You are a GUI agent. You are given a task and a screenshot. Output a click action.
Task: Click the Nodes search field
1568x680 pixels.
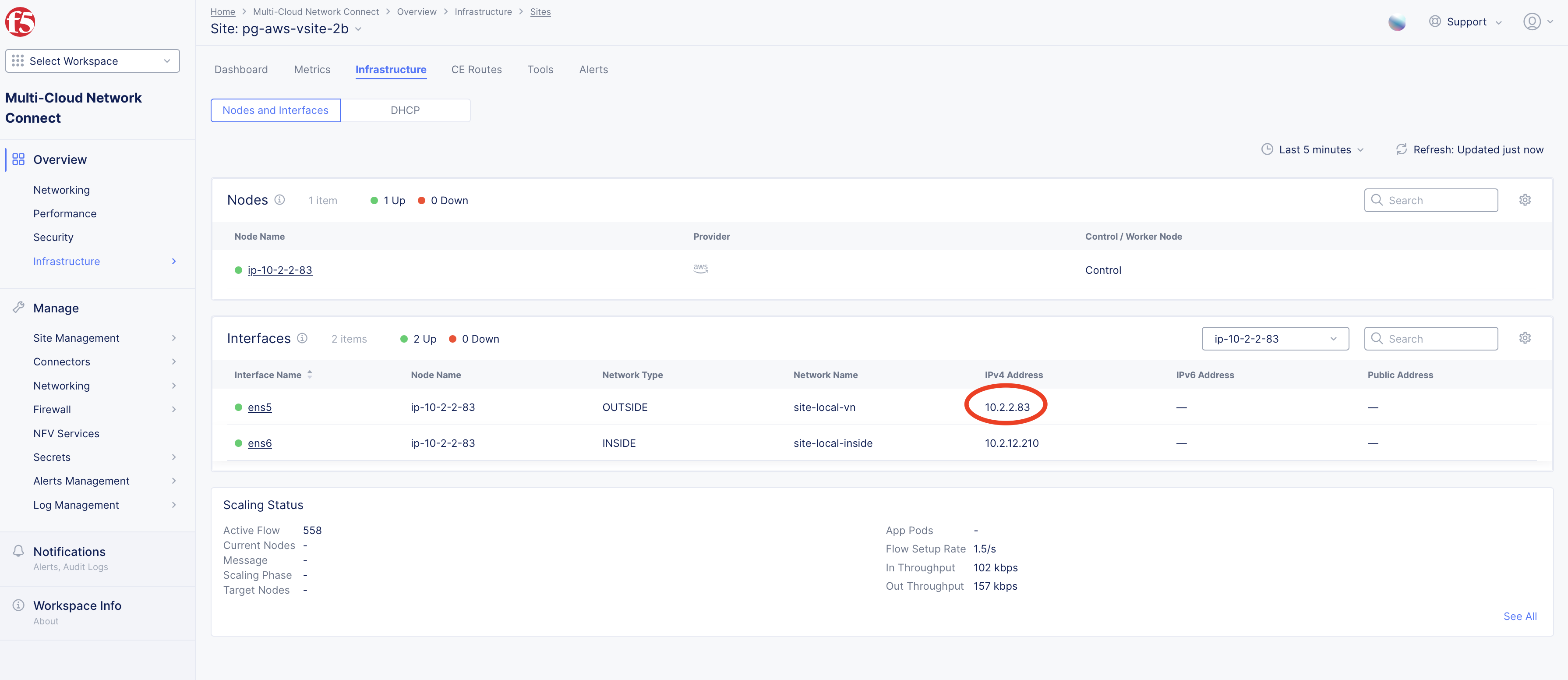click(x=1431, y=200)
